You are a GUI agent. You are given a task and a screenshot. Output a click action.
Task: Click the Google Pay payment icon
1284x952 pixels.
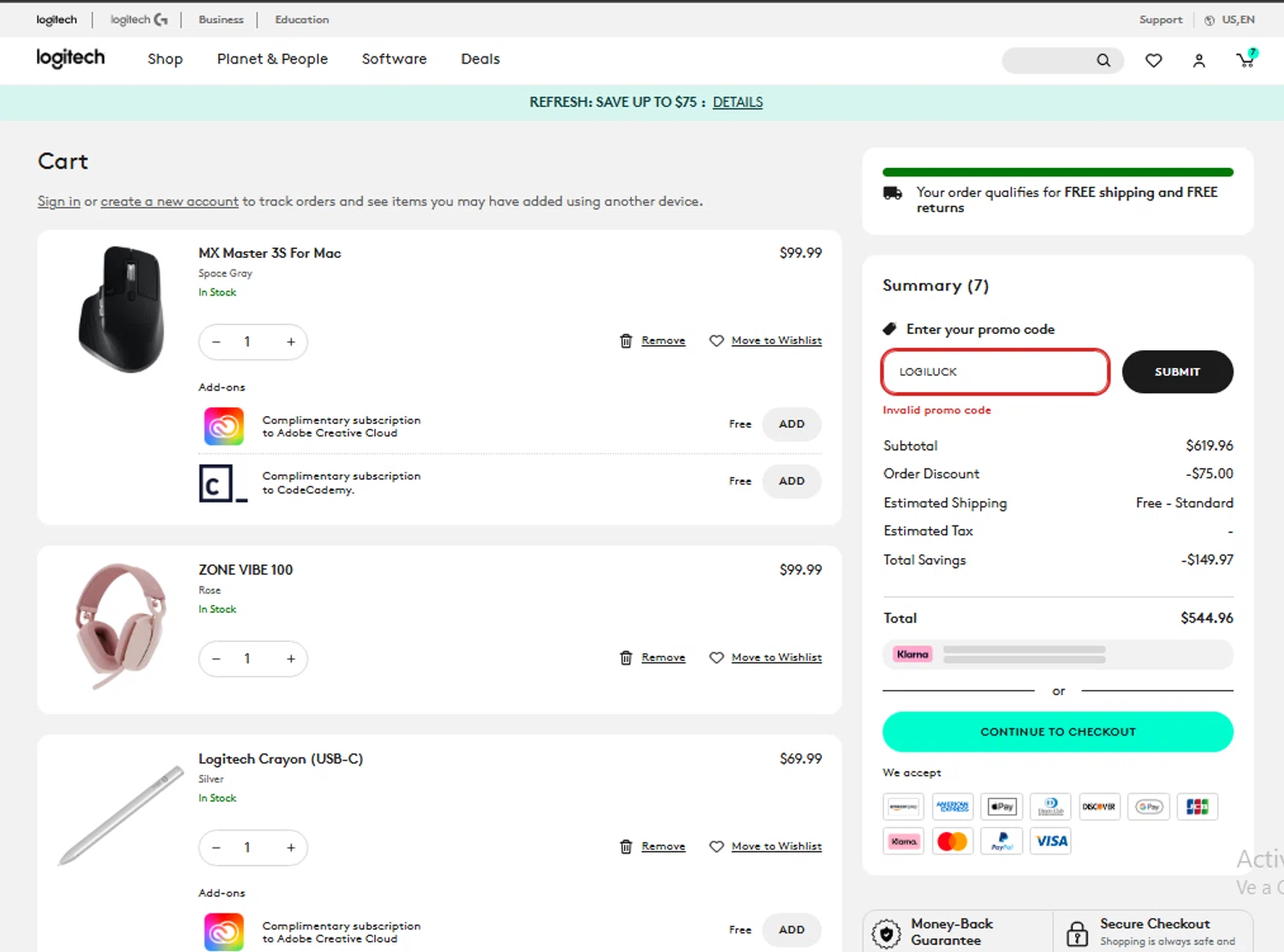point(1149,806)
